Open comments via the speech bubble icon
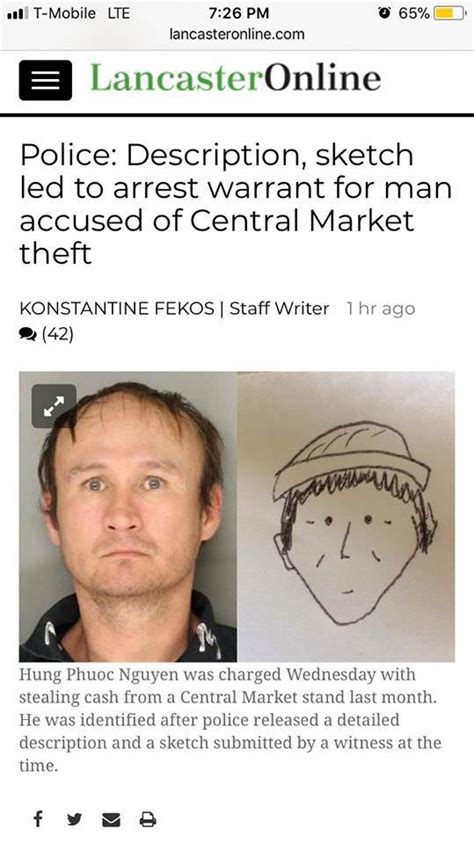 (27, 335)
